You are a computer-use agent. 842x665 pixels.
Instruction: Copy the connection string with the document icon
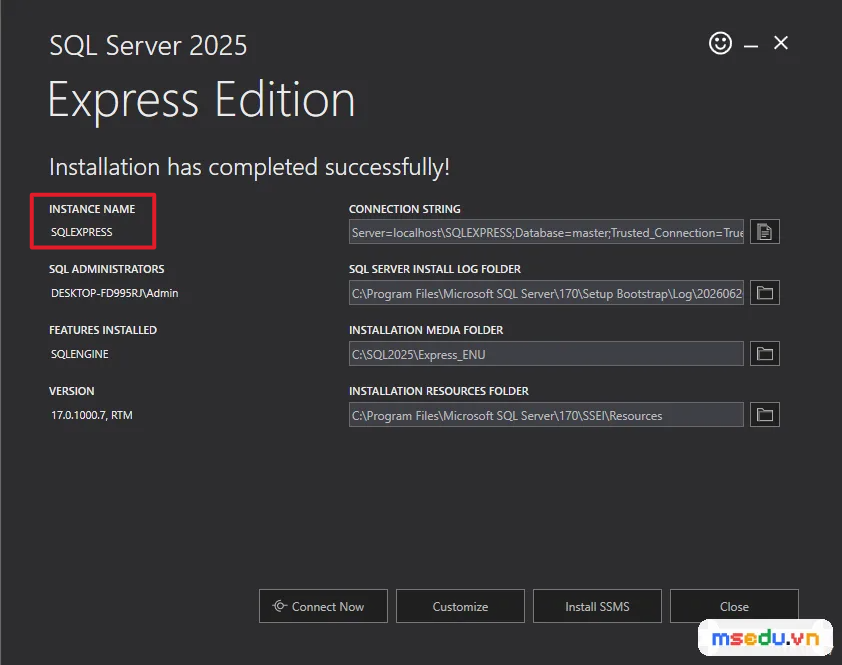point(764,232)
